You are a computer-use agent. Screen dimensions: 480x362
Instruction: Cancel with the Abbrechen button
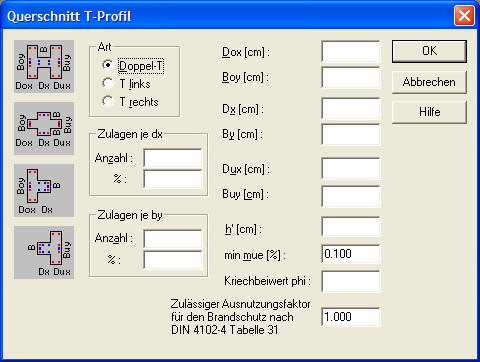[429, 82]
